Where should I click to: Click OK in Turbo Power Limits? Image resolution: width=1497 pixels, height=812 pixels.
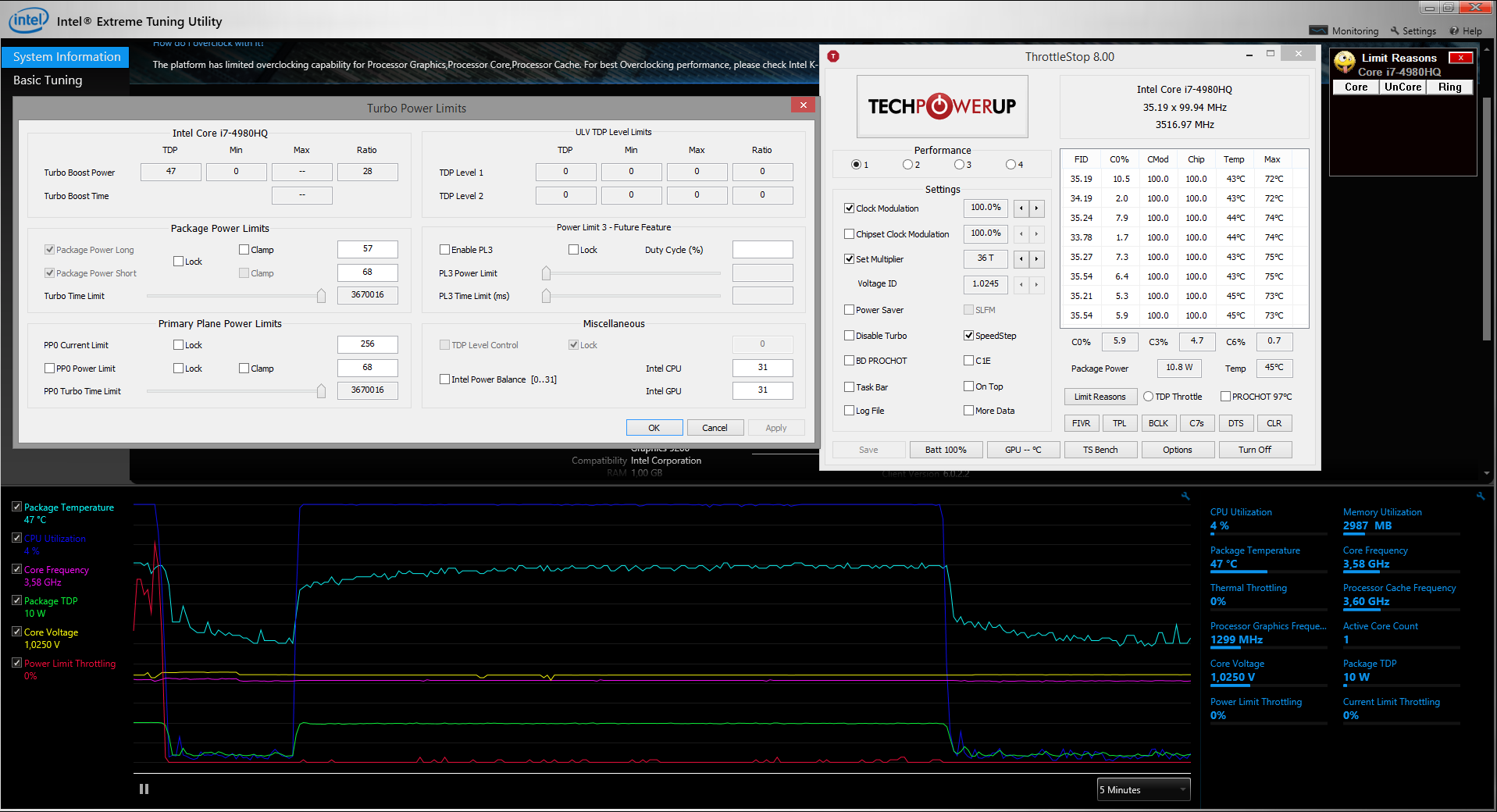654,428
